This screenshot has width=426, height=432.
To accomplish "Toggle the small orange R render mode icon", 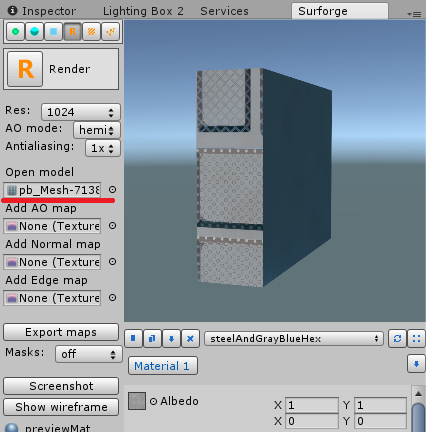I will (72, 32).
